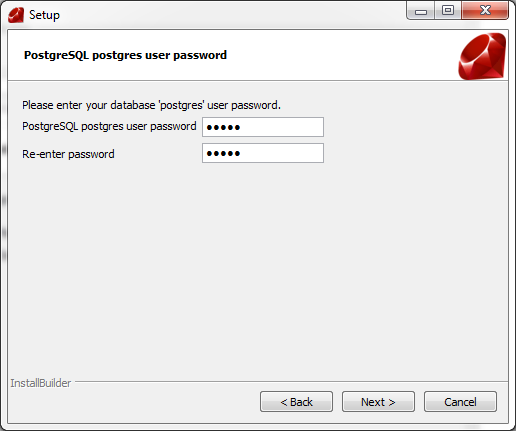Click the 'Please enter your database' instruction text
Screen dimensions: 516x431
tap(151, 105)
